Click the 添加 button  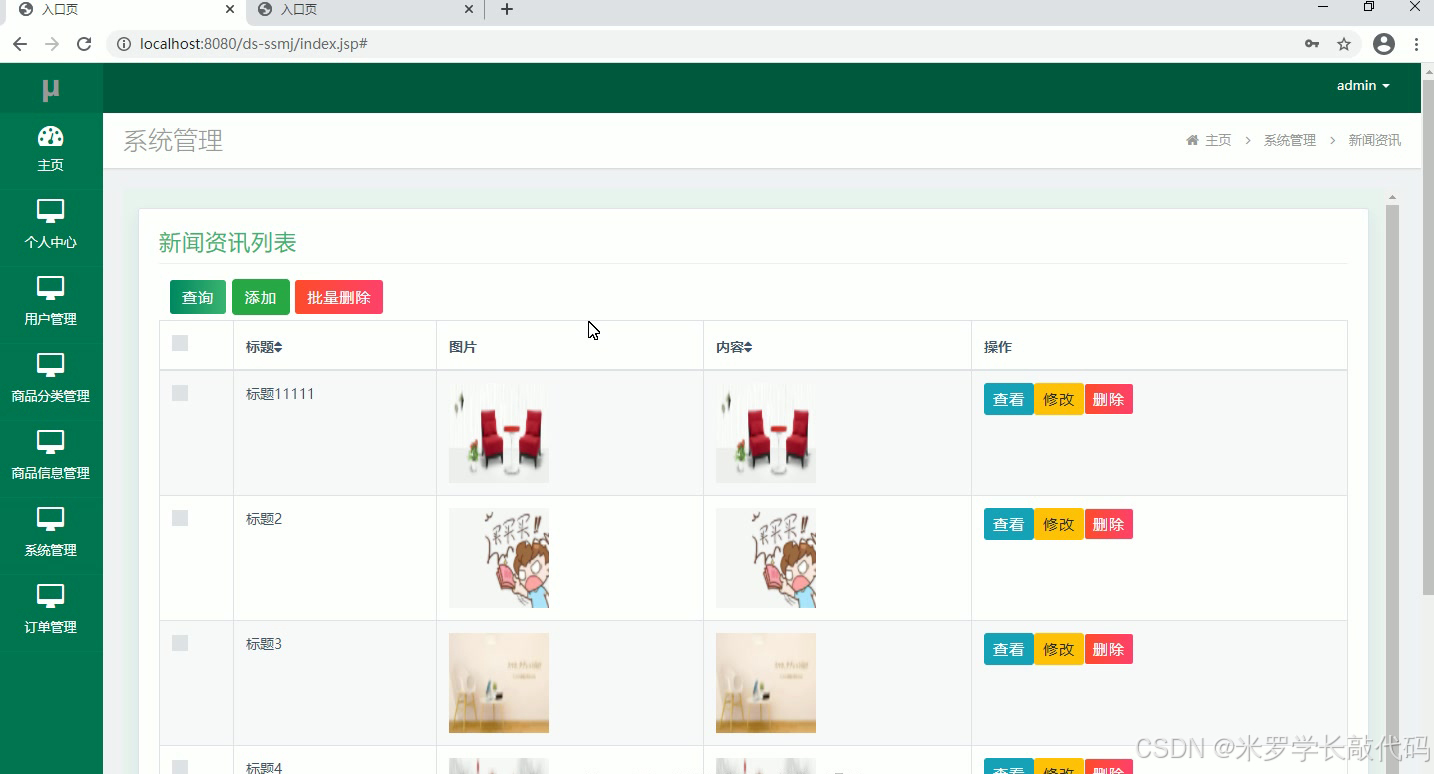(x=261, y=297)
